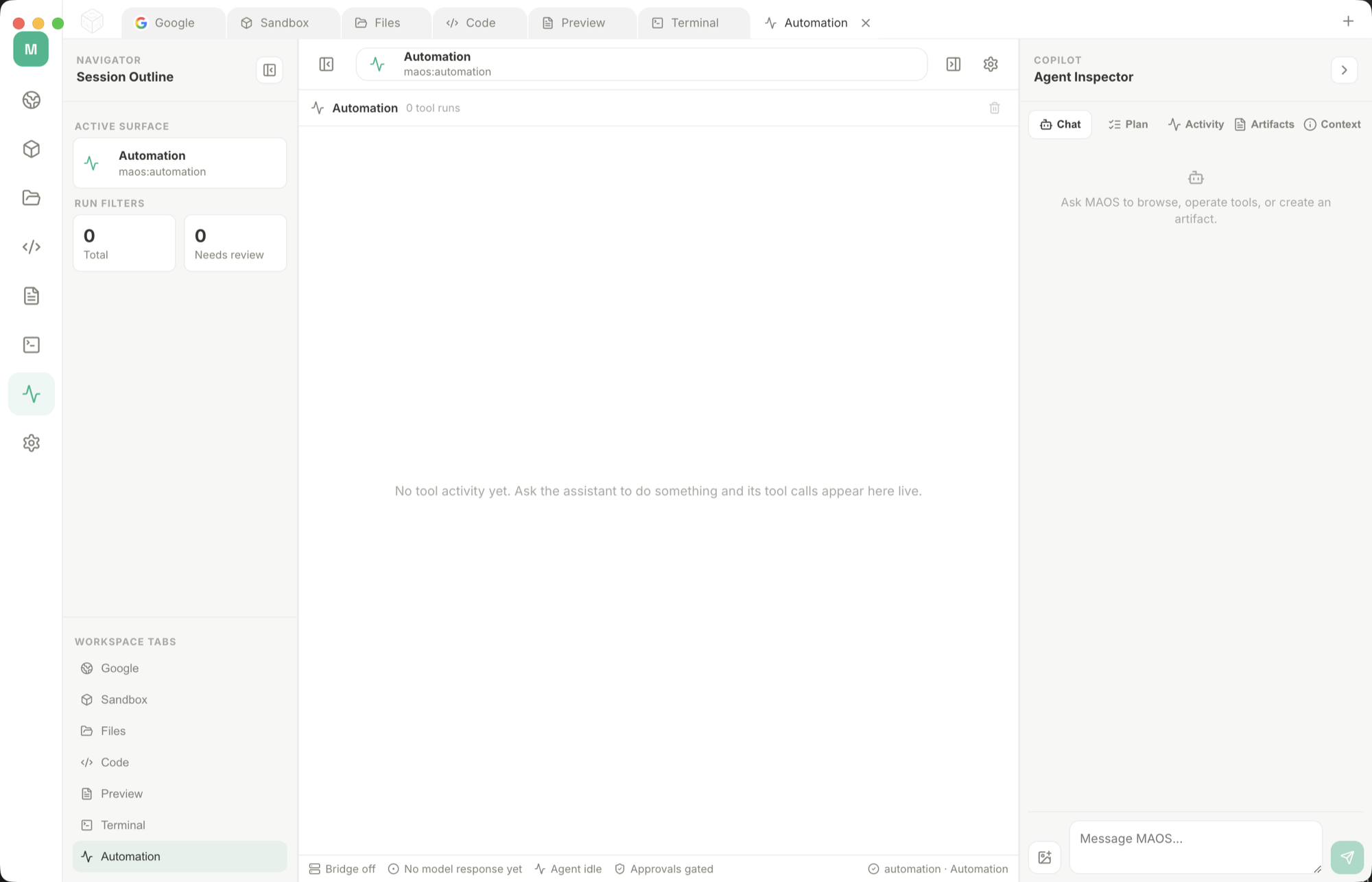Viewport: 1372px width, 882px height.
Task: Select the Activity tab in Agent Inspector
Action: tap(1196, 124)
